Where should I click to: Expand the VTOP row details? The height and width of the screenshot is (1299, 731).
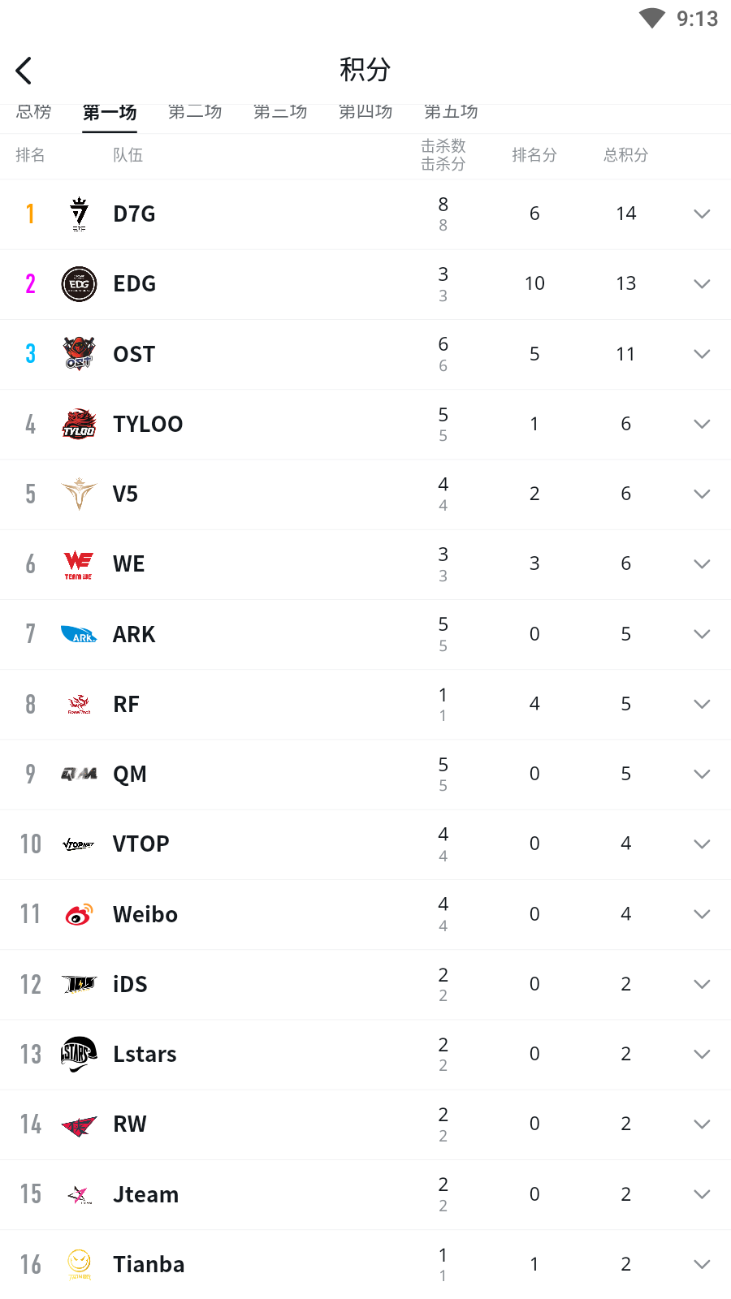click(702, 844)
